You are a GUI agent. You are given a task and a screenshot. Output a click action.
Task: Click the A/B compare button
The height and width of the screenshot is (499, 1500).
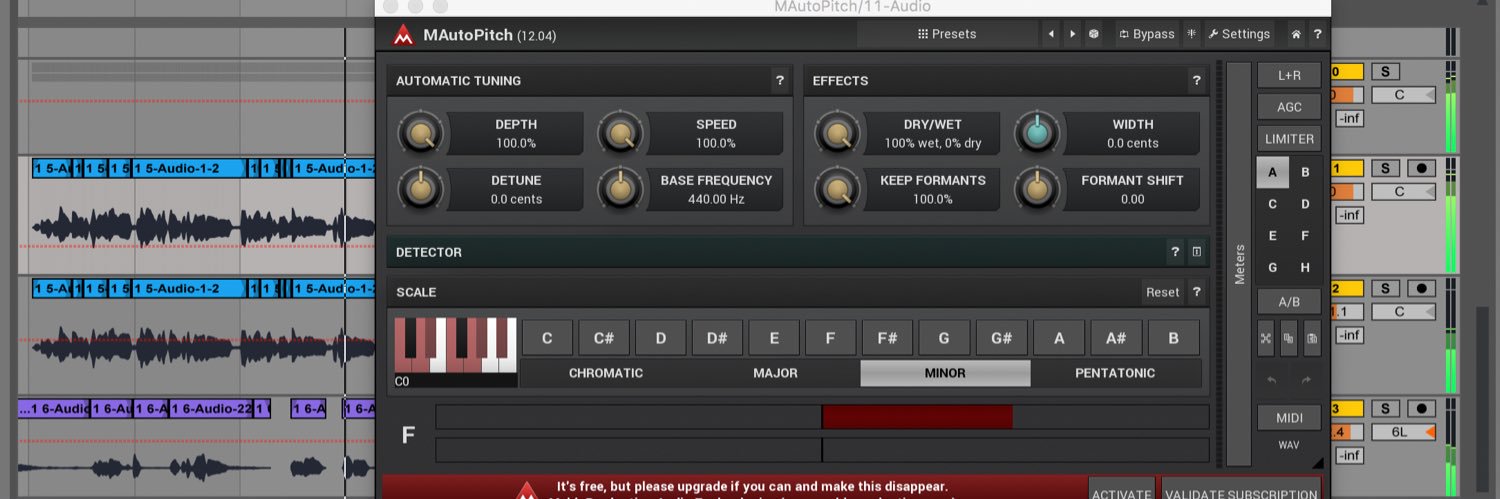(1289, 302)
